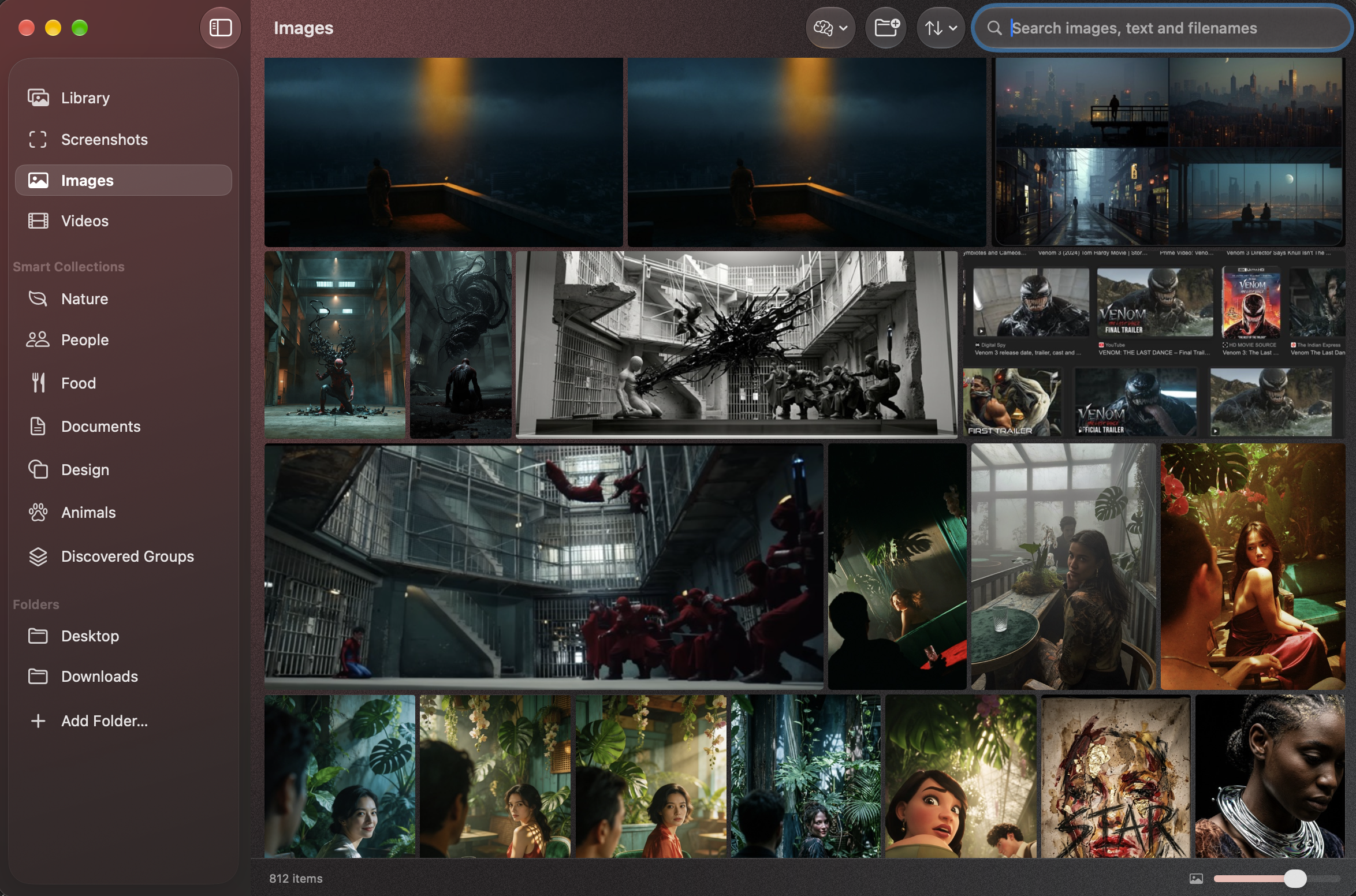The image size is (1356, 896).
Task: Click the Discovered Groups stack icon
Action: (38, 556)
